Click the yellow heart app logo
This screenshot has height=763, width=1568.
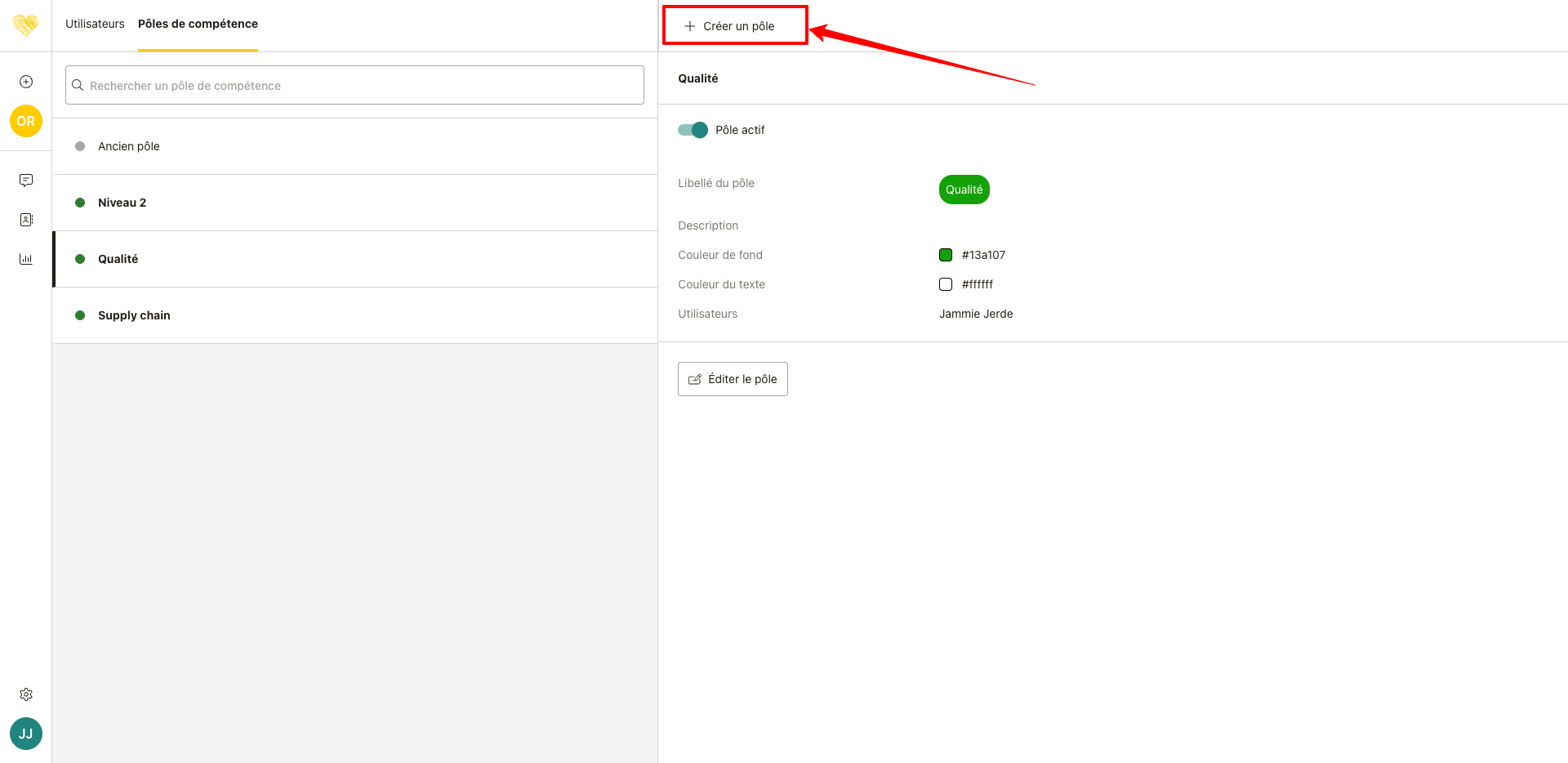click(25, 25)
